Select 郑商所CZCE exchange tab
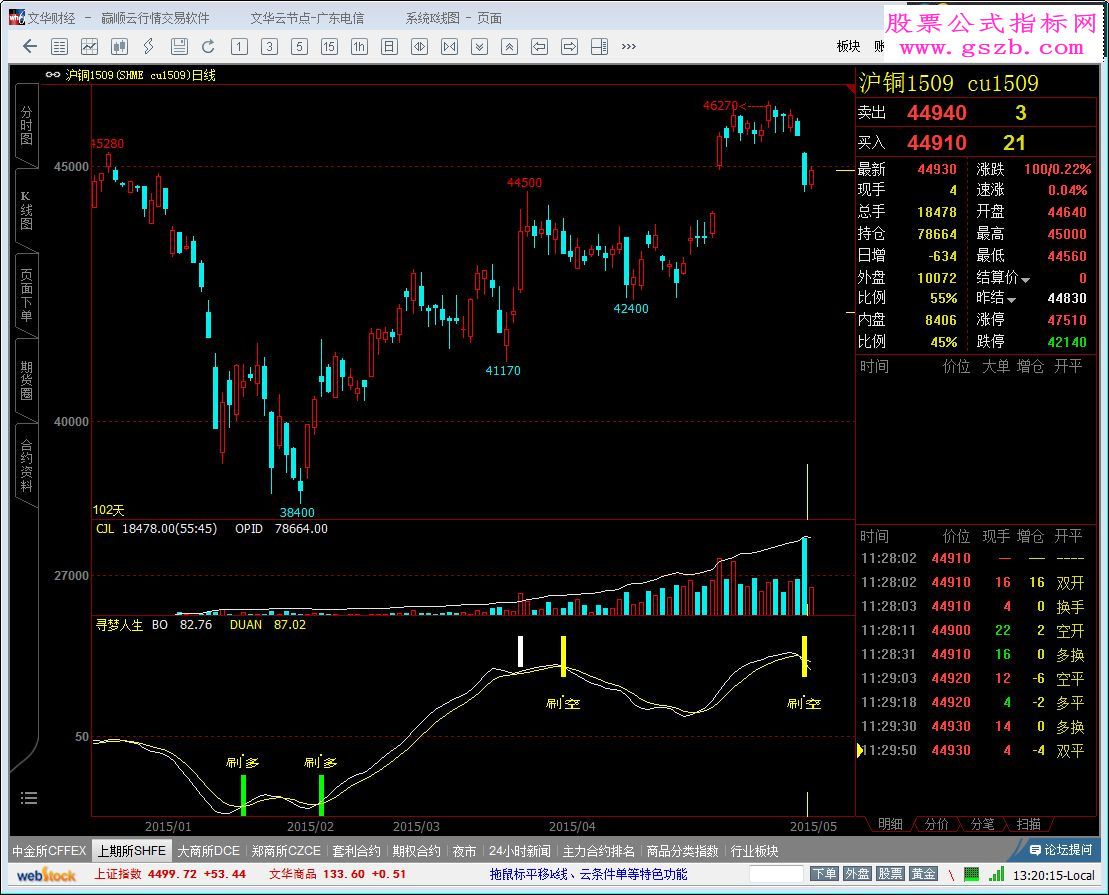 [286, 850]
